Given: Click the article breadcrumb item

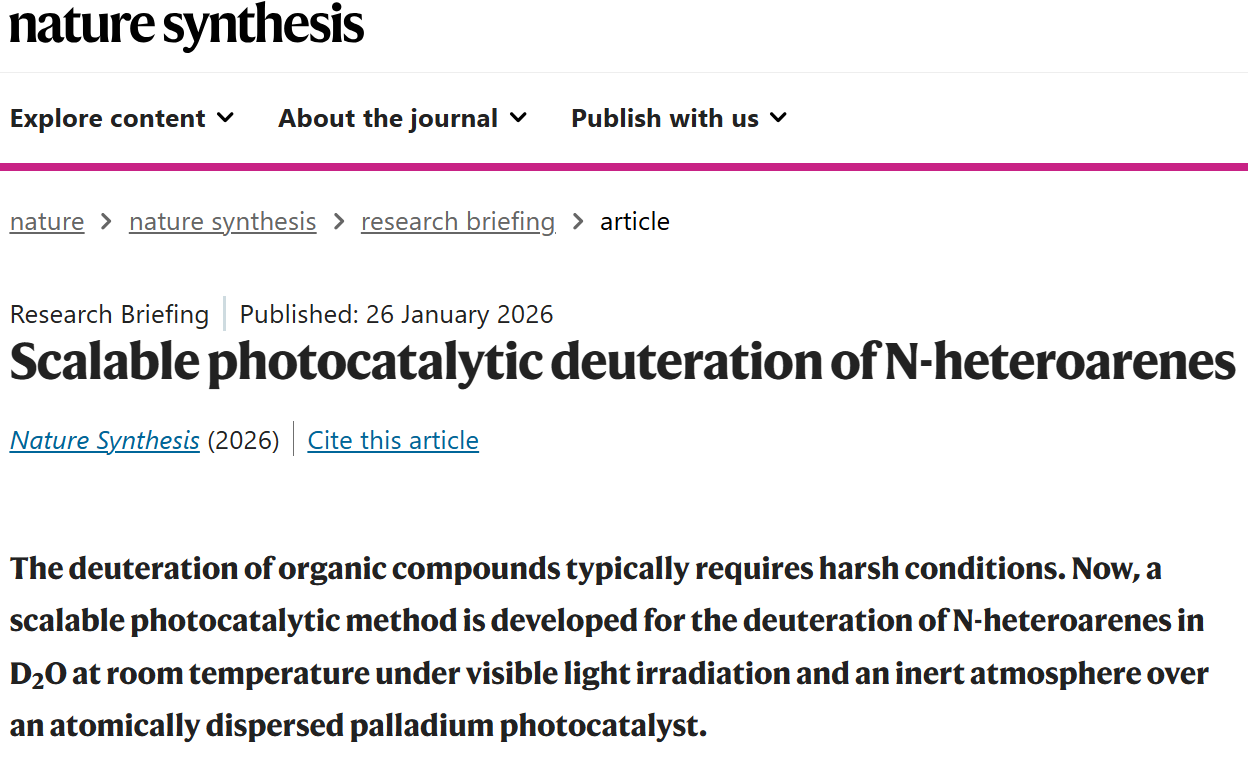Looking at the screenshot, I should [x=635, y=221].
